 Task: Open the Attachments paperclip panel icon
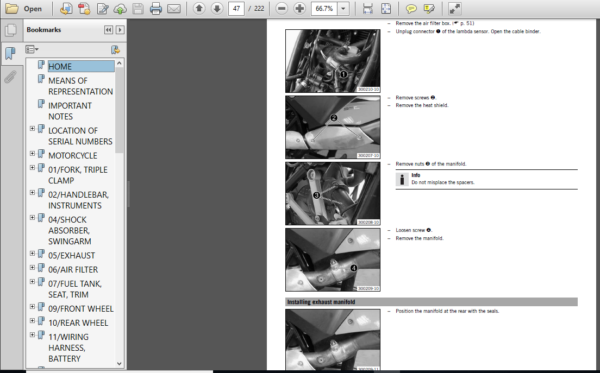pos(11,77)
